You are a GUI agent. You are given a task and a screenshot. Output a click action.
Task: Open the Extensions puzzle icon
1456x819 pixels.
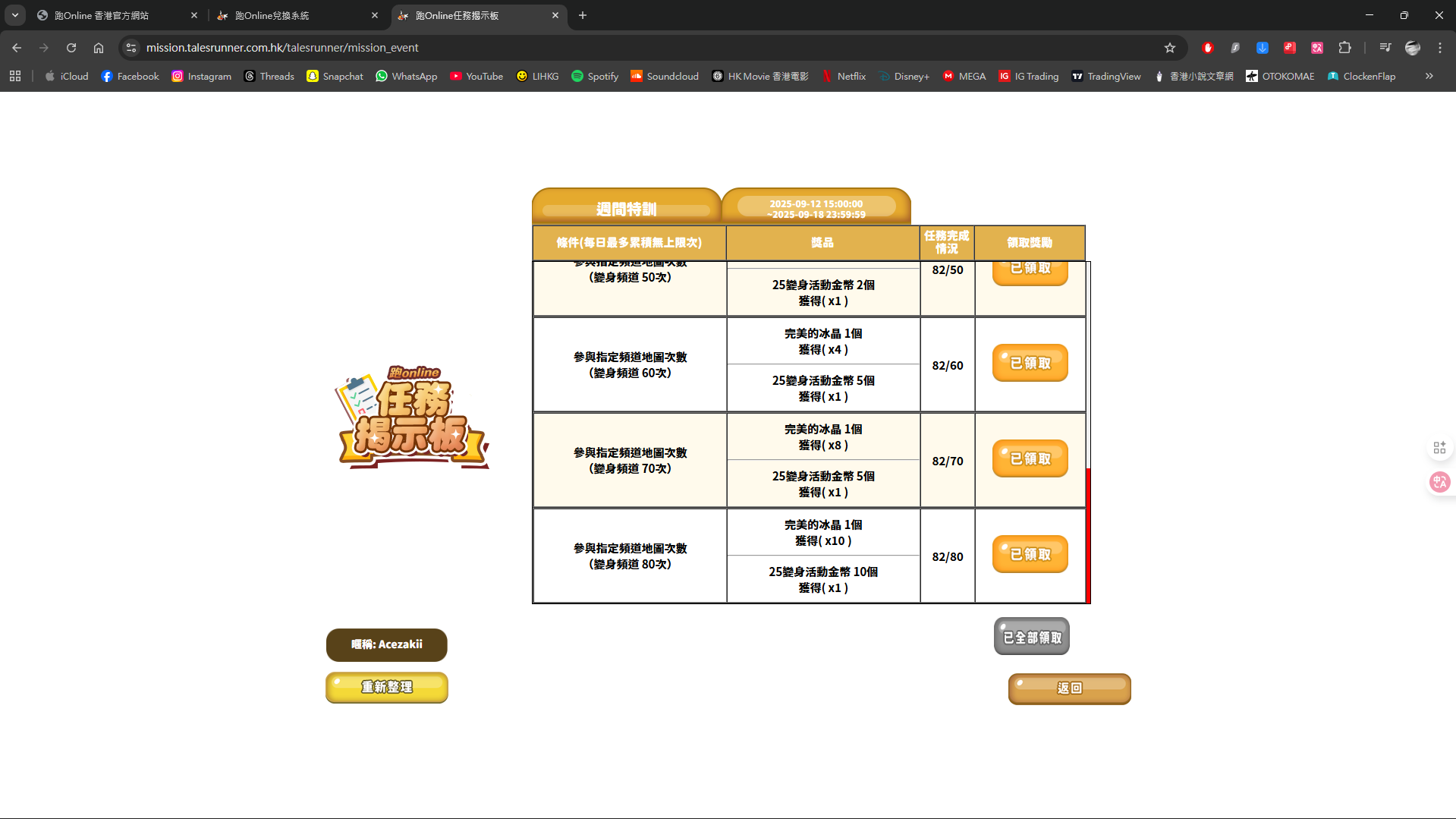click(1344, 48)
